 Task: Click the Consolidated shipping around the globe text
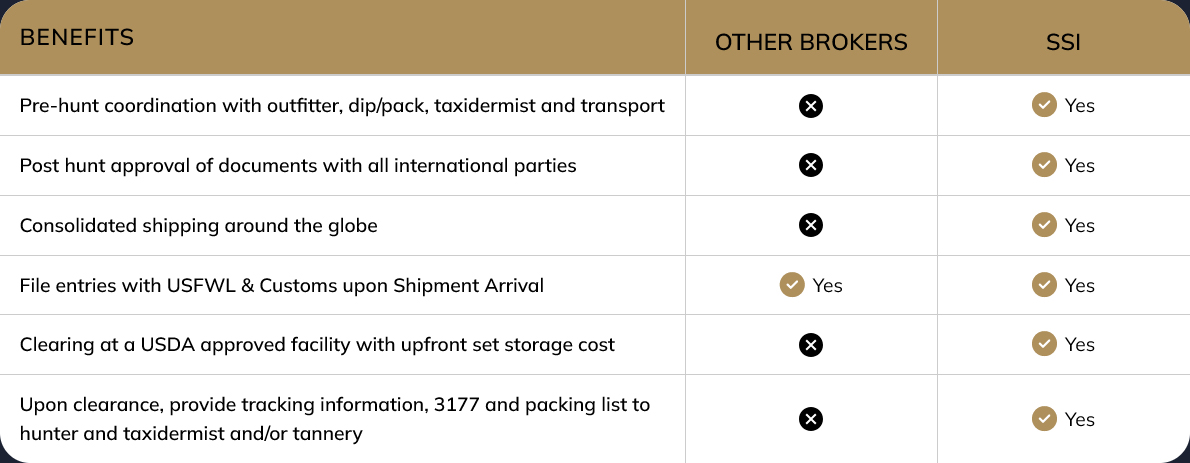point(199,225)
